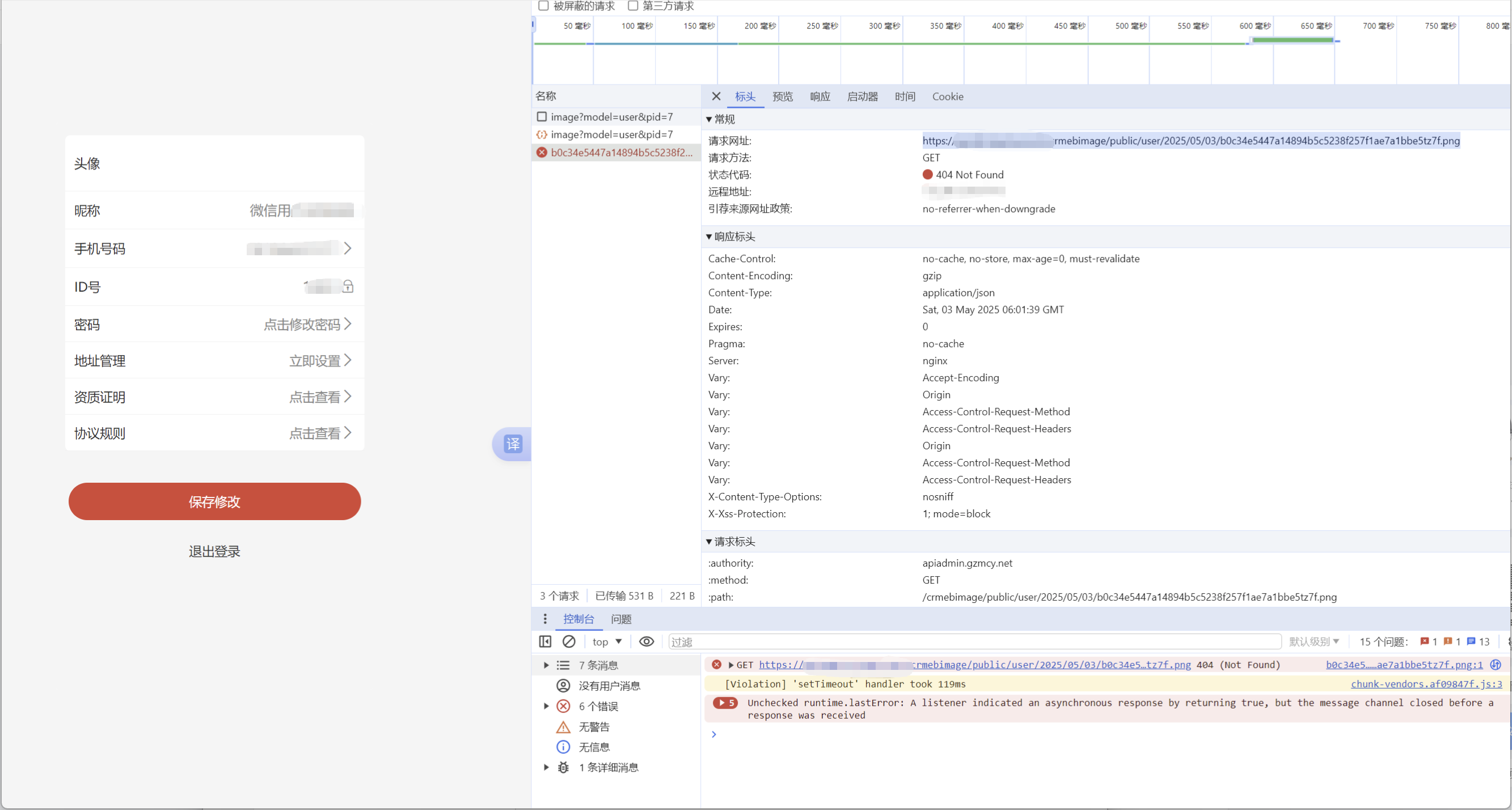1512x810 pixels.
Task: Expand the 1 条详细消息 group
Action: 546,767
